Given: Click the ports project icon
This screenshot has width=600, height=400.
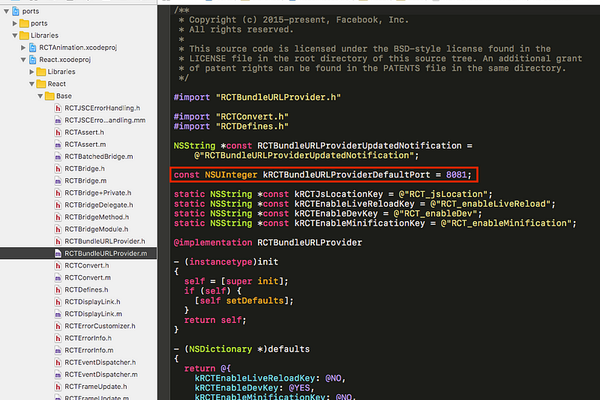Looking at the screenshot, I should [16, 11].
